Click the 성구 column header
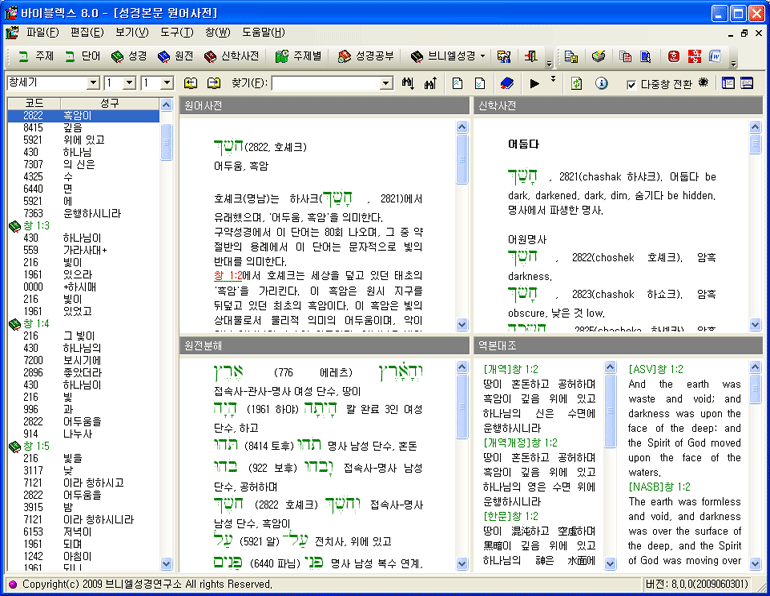 pyautogui.click(x=110, y=103)
